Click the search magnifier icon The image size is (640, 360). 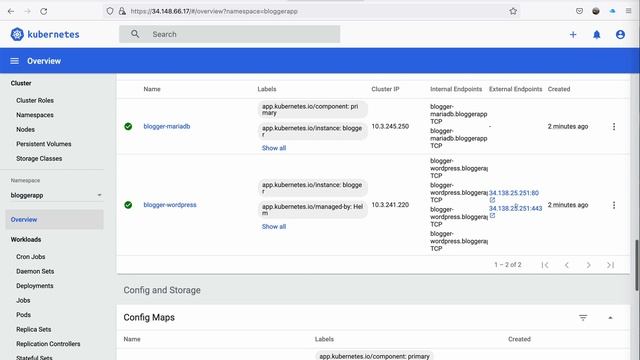(135, 34)
